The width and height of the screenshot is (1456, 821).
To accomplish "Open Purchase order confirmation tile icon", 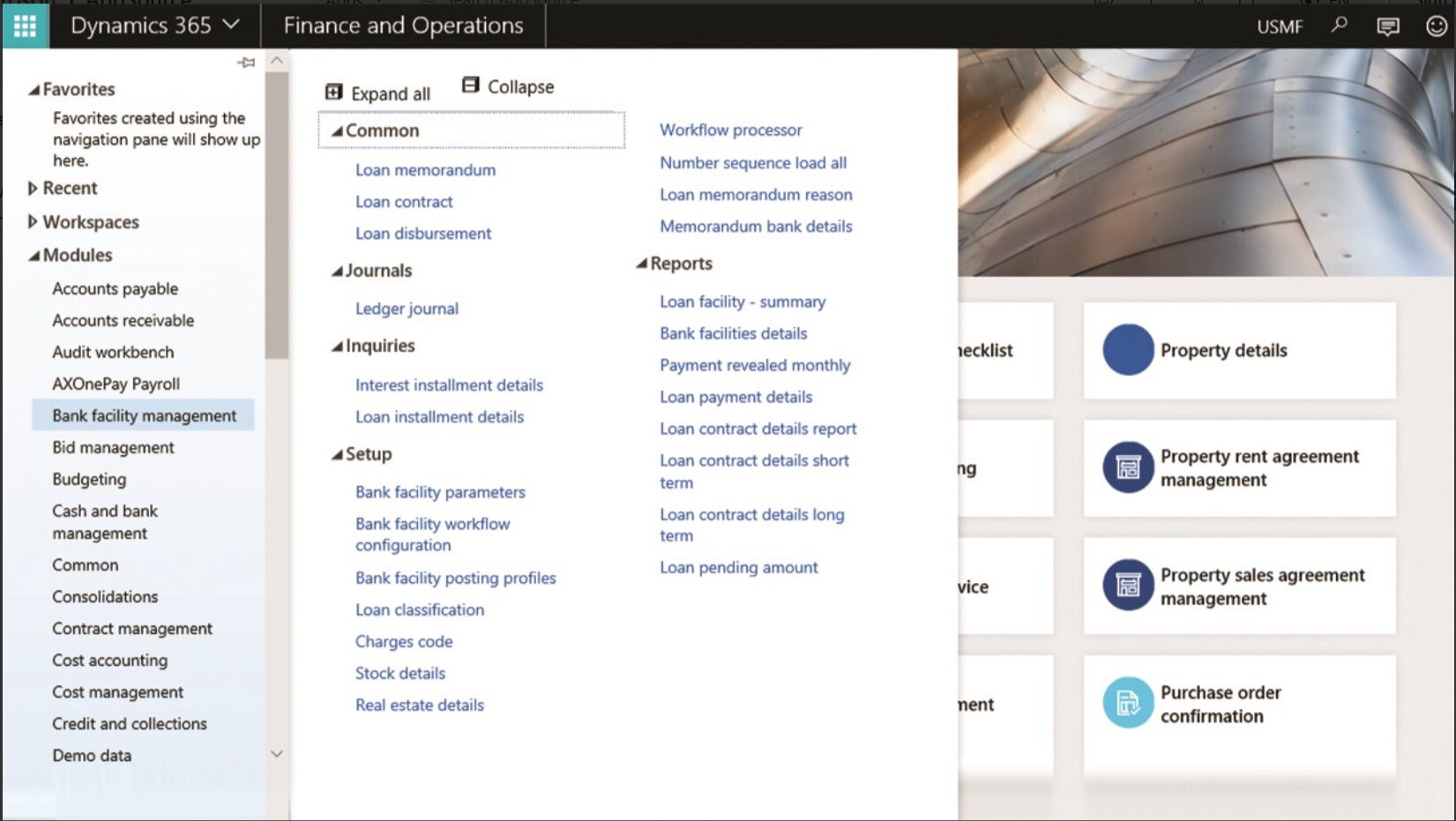I will pyautogui.click(x=1128, y=703).
